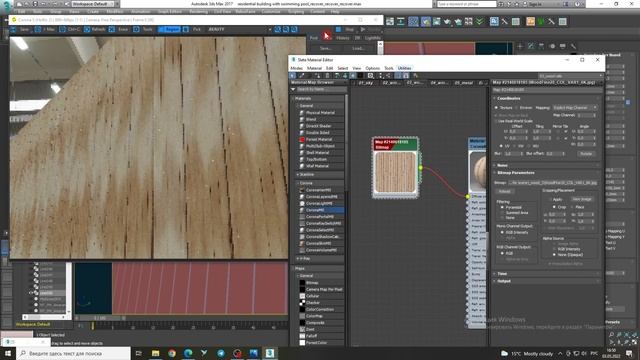Image resolution: width=640 pixels, height=360 pixels.
Task: Click the wood Bitmap node thumbnail
Action: 395,172
